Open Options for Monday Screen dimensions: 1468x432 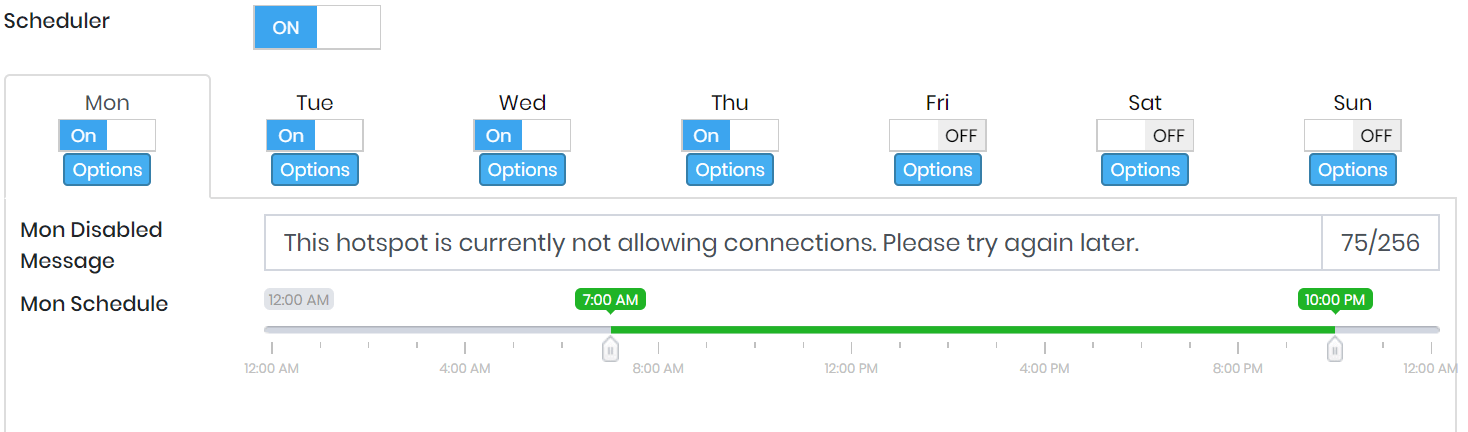107,170
